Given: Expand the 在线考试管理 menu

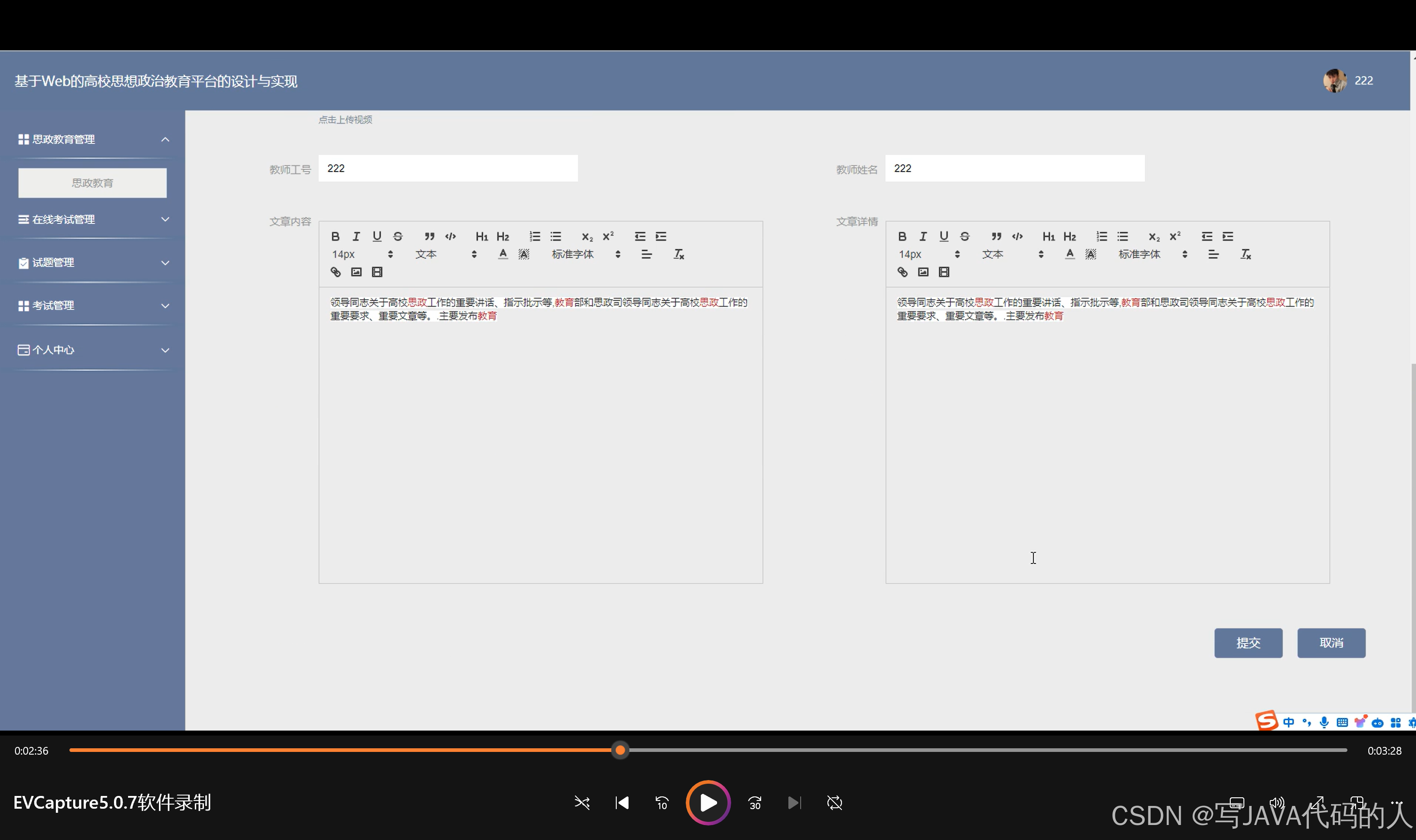Looking at the screenshot, I should click(93, 220).
